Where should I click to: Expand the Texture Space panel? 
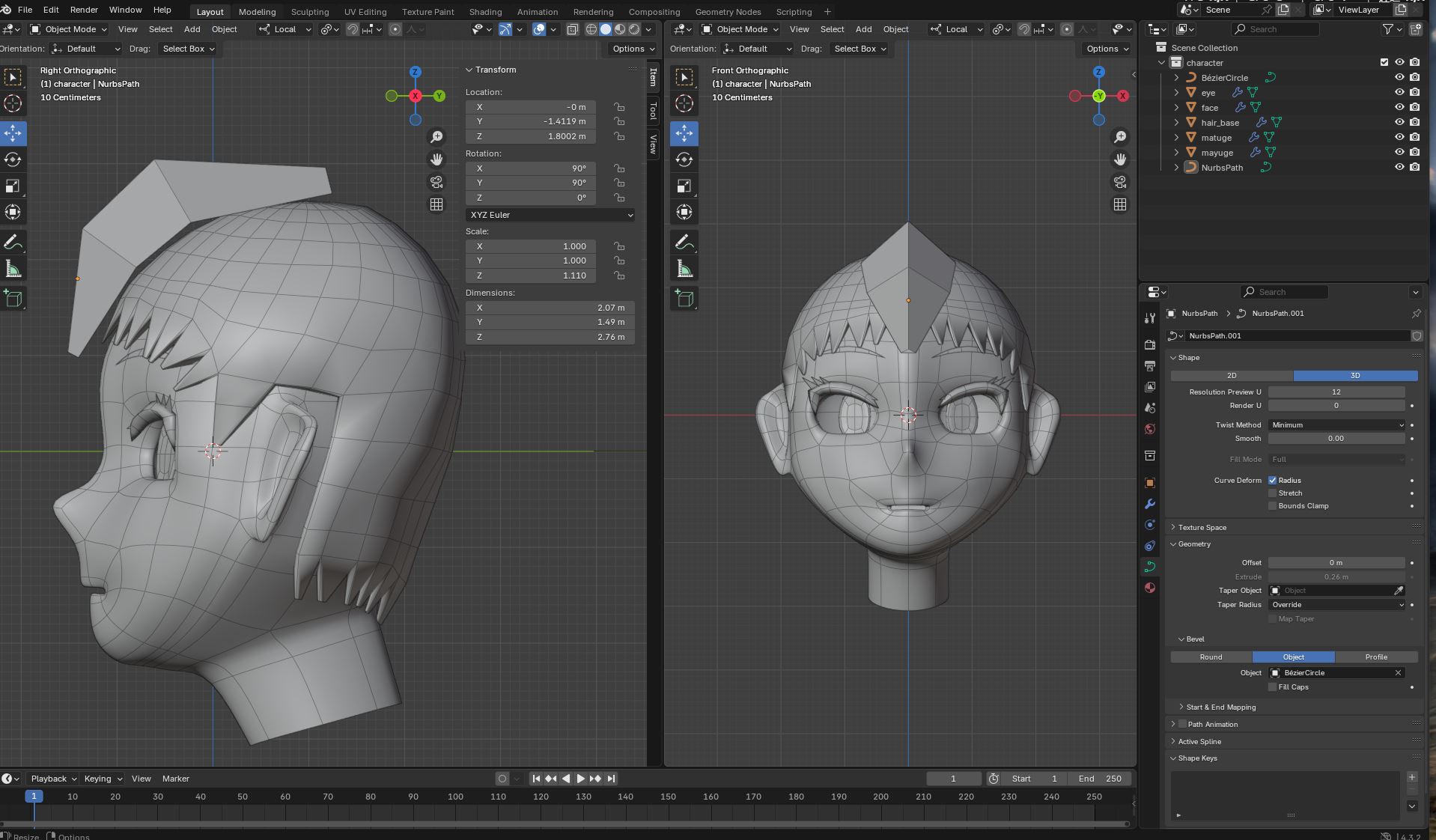1202,527
